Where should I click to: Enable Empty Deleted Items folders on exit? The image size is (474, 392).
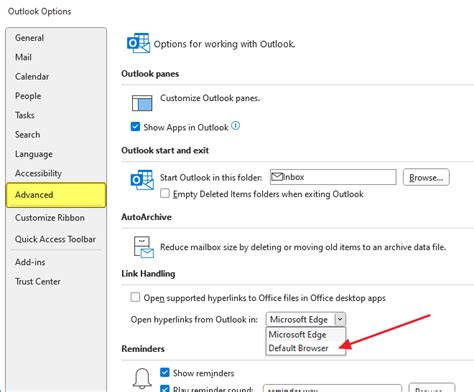pos(165,193)
